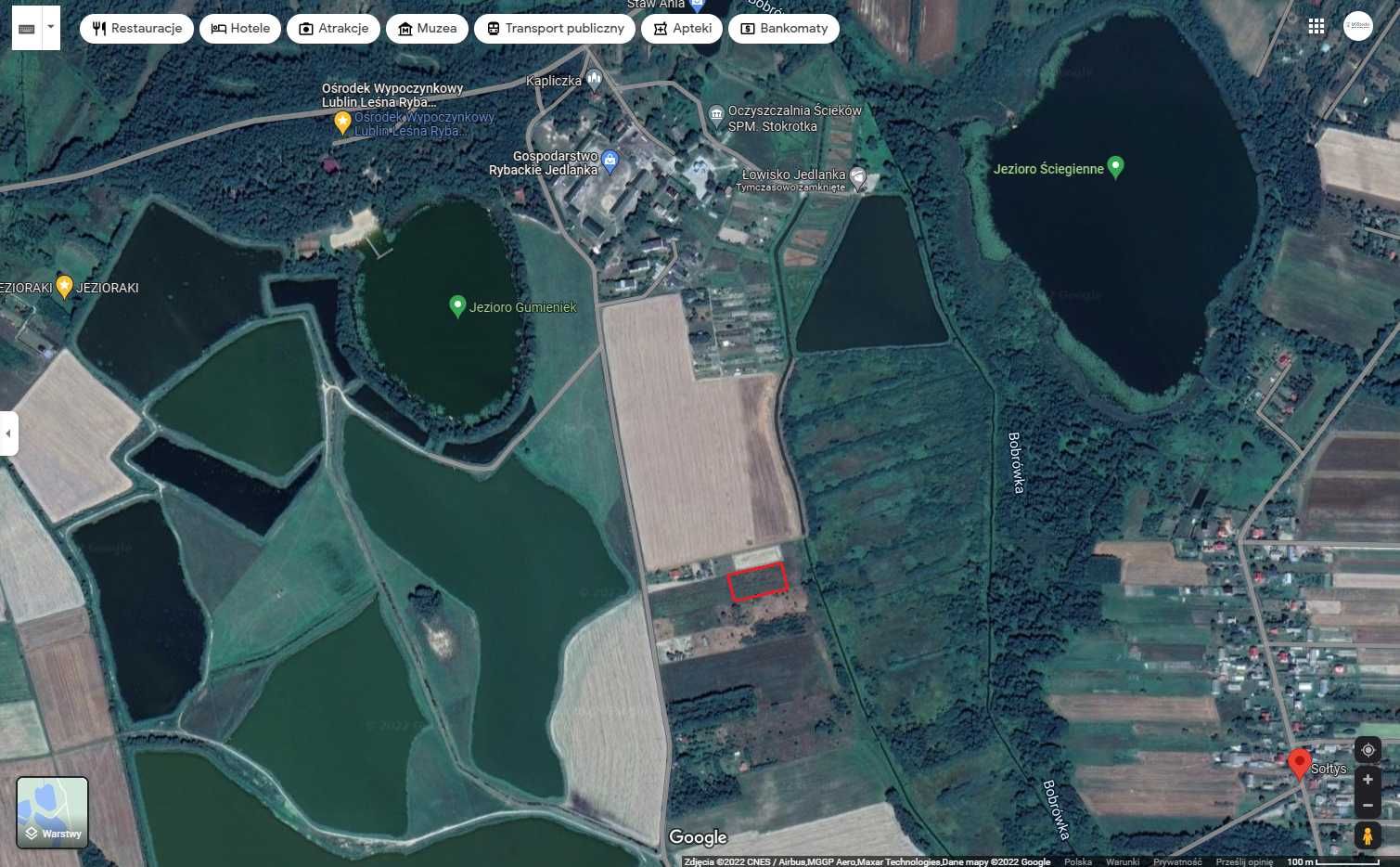Select the Kapliczka place marker
The height and width of the screenshot is (867, 1400).
click(x=594, y=79)
